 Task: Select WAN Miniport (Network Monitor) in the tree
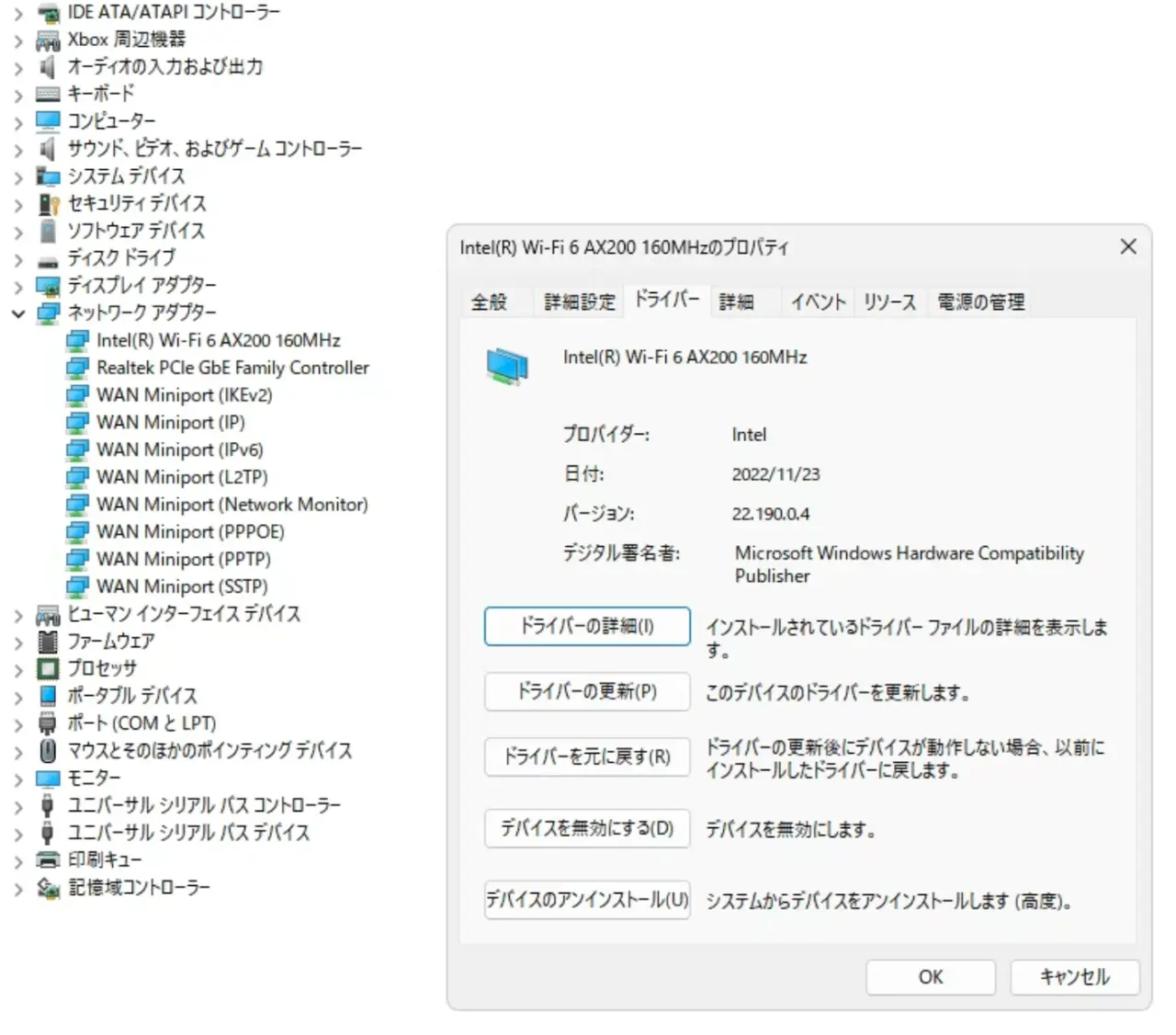pyautogui.click(x=232, y=505)
